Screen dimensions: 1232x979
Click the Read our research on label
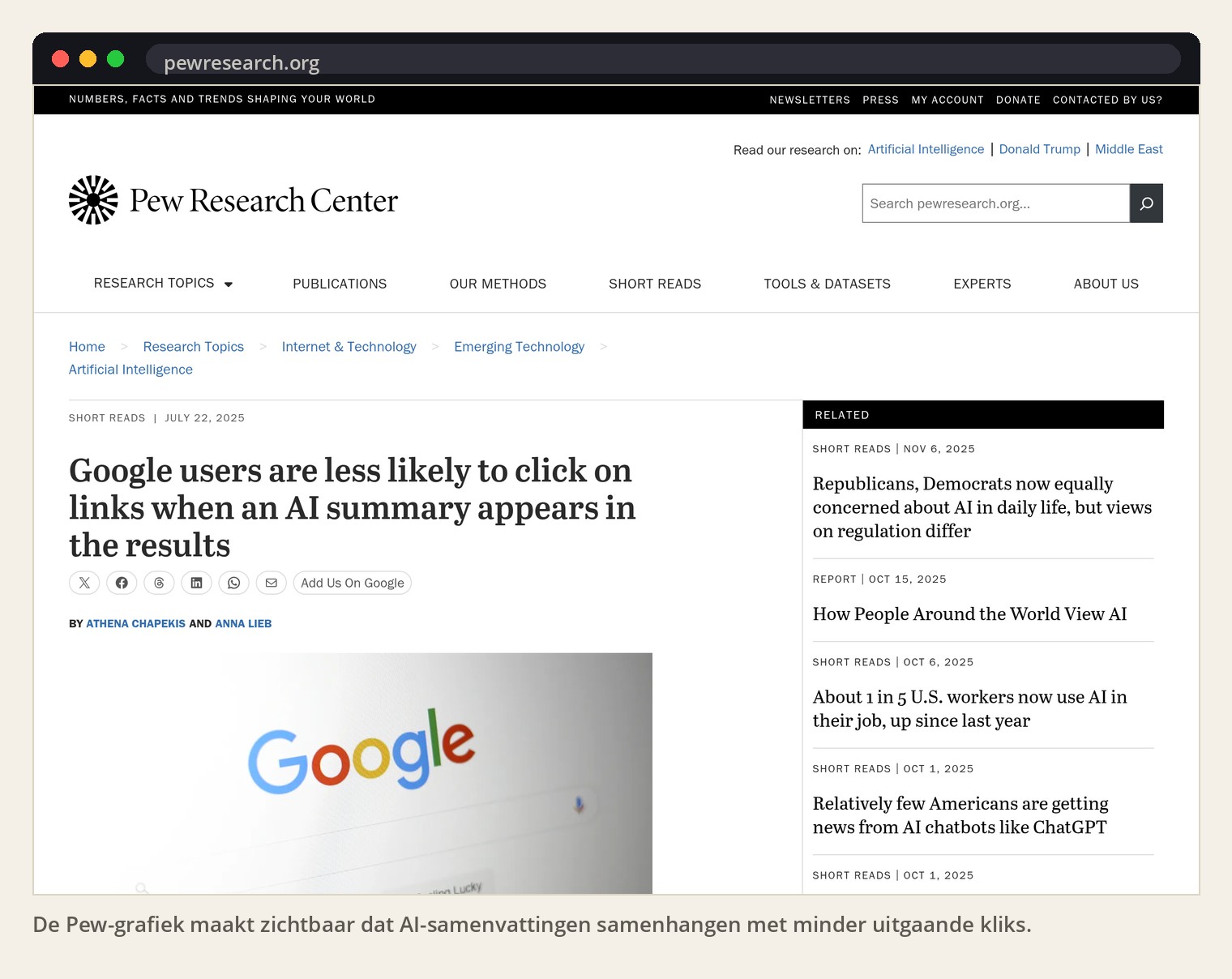[798, 150]
